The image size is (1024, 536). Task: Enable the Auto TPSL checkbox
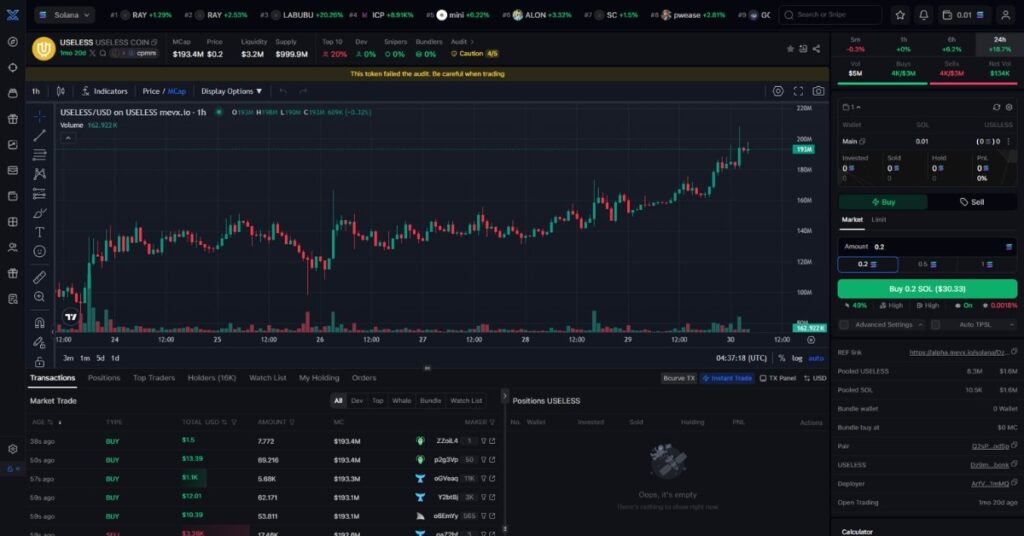935,324
